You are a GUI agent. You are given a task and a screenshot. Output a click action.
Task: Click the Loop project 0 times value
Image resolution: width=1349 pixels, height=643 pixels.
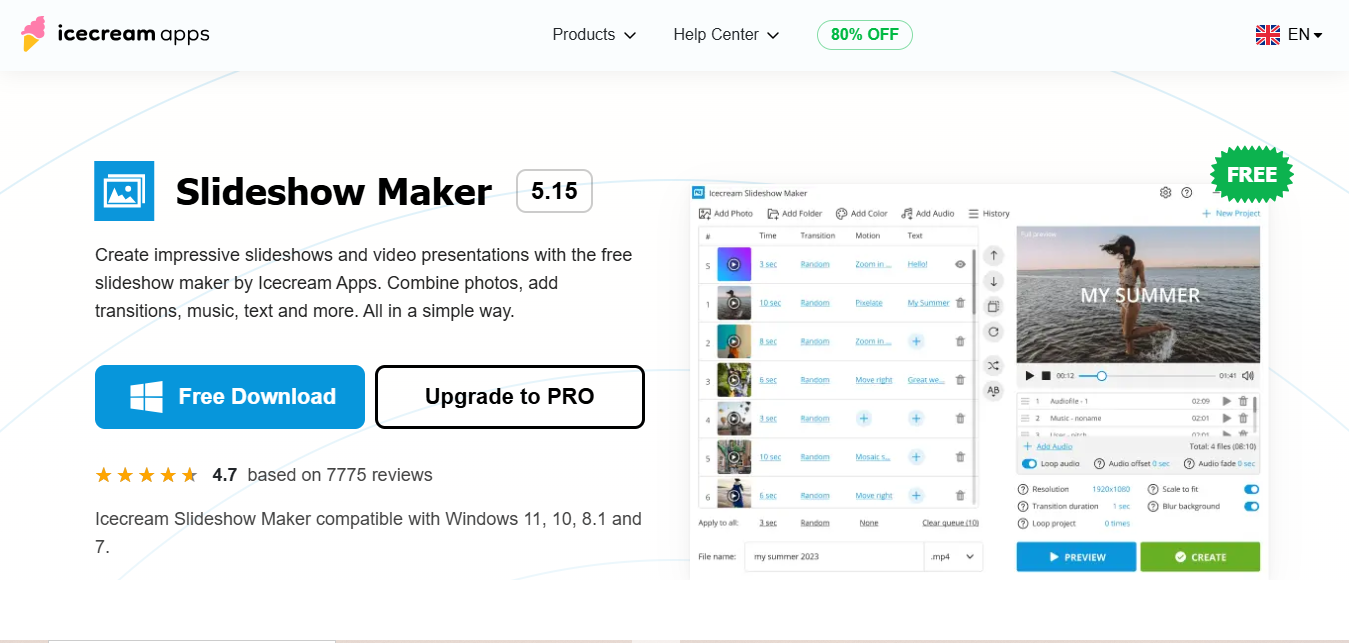coord(1117,523)
